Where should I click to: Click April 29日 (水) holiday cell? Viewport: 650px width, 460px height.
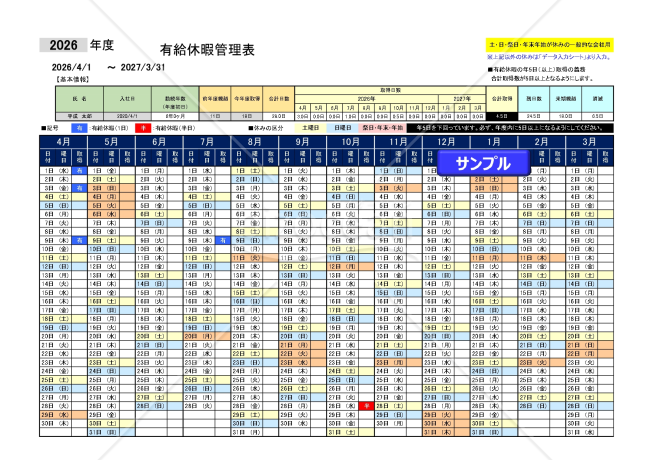click(x=63, y=414)
